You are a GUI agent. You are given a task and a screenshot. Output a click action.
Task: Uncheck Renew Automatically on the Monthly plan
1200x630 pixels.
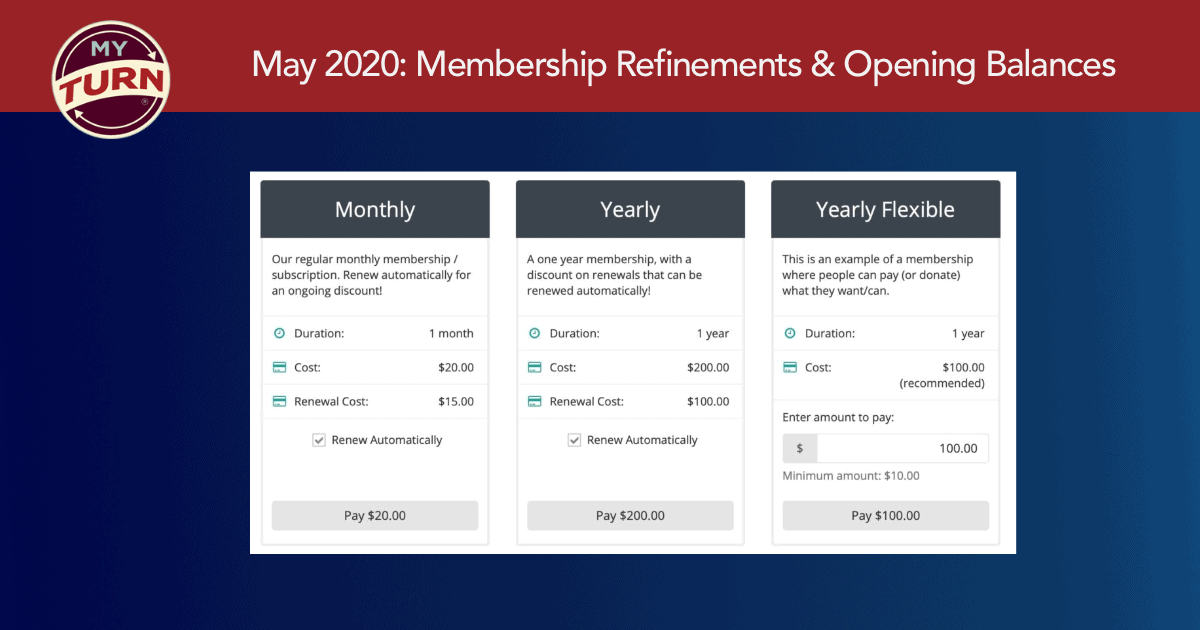[x=318, y=439]
